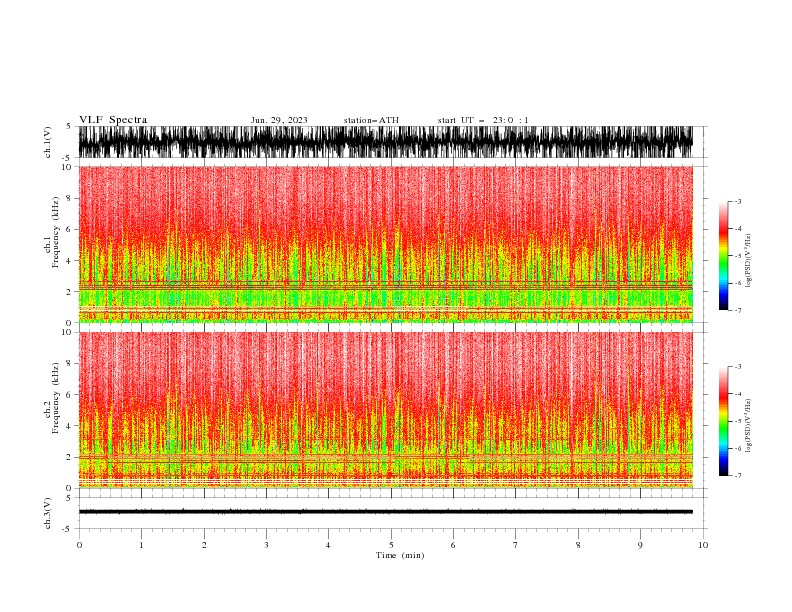Click the ch.2 "Frequency (kHz)" axis label
The height and width of the screenshot is (612, 792).
(56, 398)
